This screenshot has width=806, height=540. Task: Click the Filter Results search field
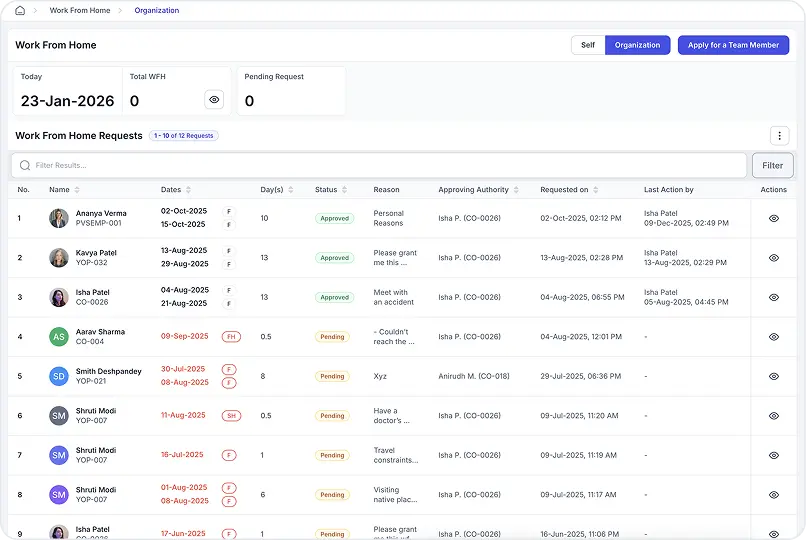[x=380, y=166]
